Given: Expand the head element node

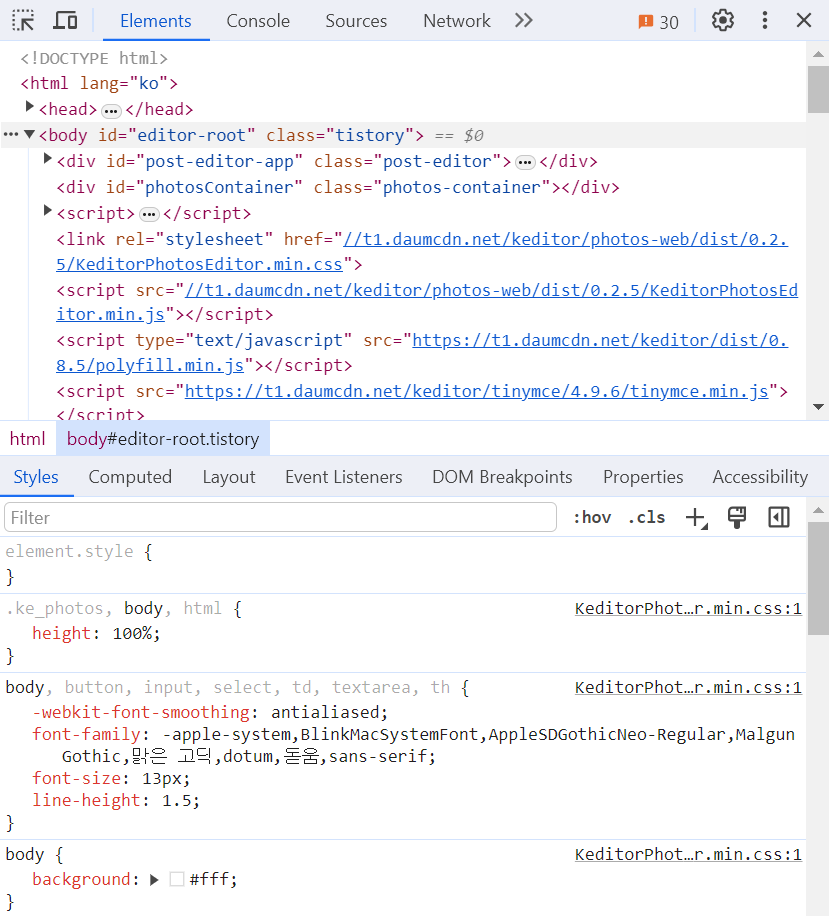Looking at the screenshot, I should [29, 107].
